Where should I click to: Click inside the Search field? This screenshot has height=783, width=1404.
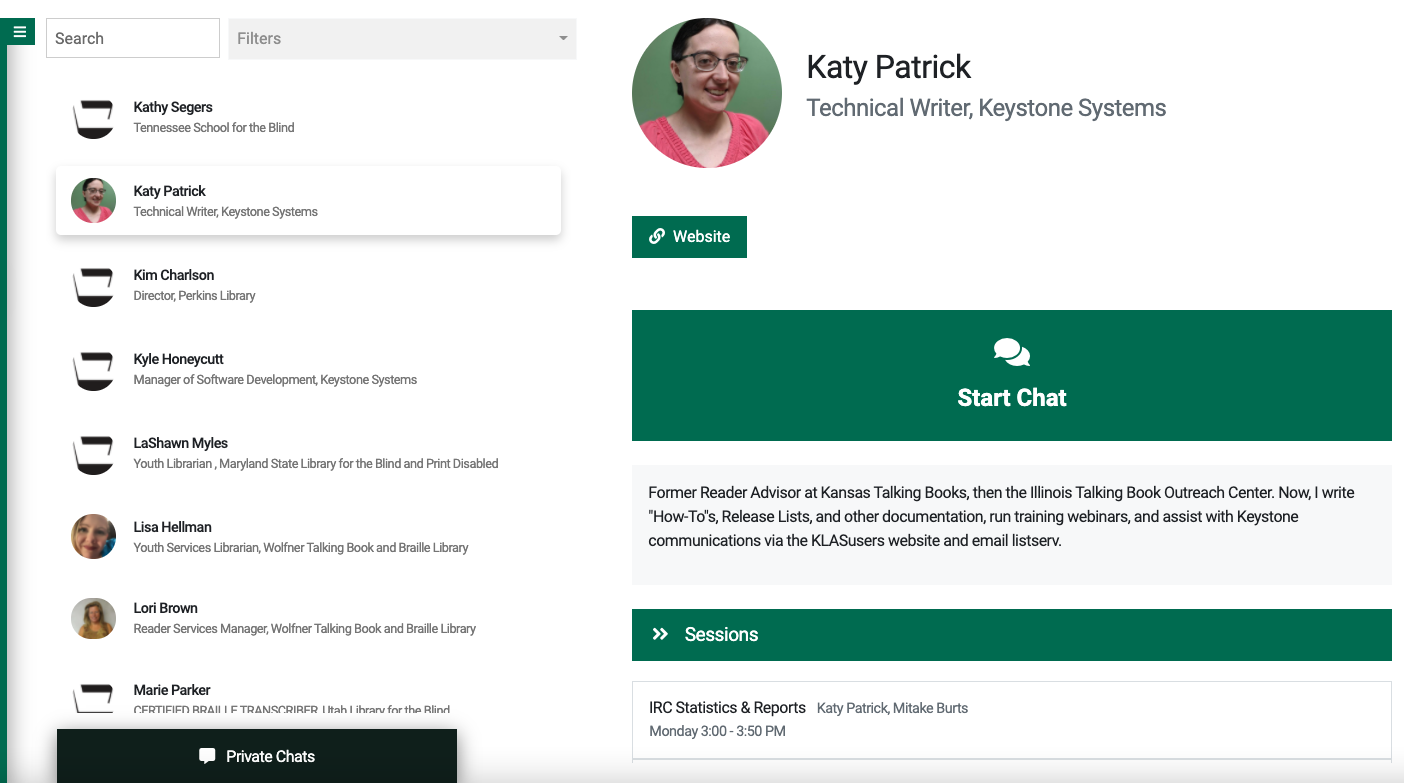click(133, 37)
